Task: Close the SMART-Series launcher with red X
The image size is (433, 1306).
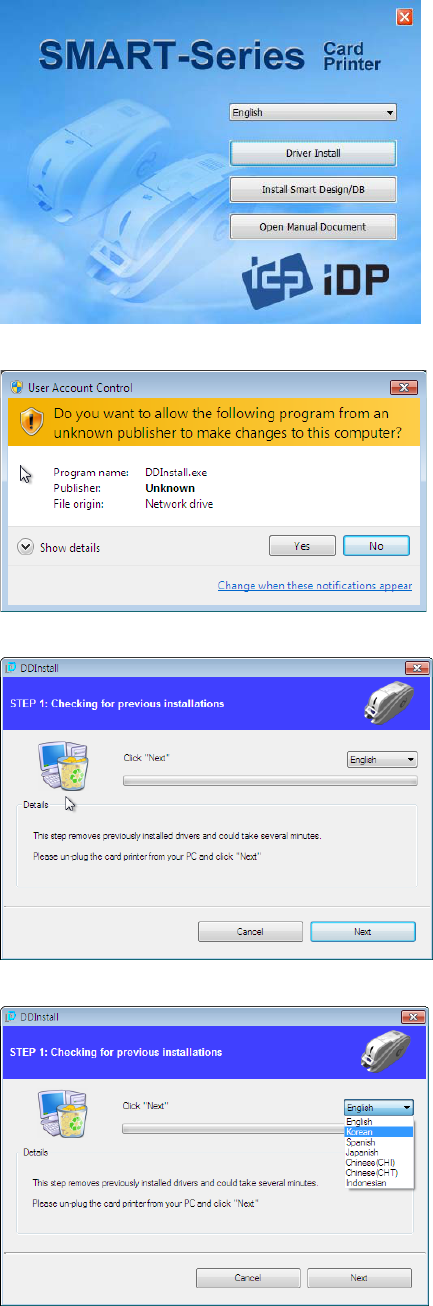Action: click(x=404, y=17)
